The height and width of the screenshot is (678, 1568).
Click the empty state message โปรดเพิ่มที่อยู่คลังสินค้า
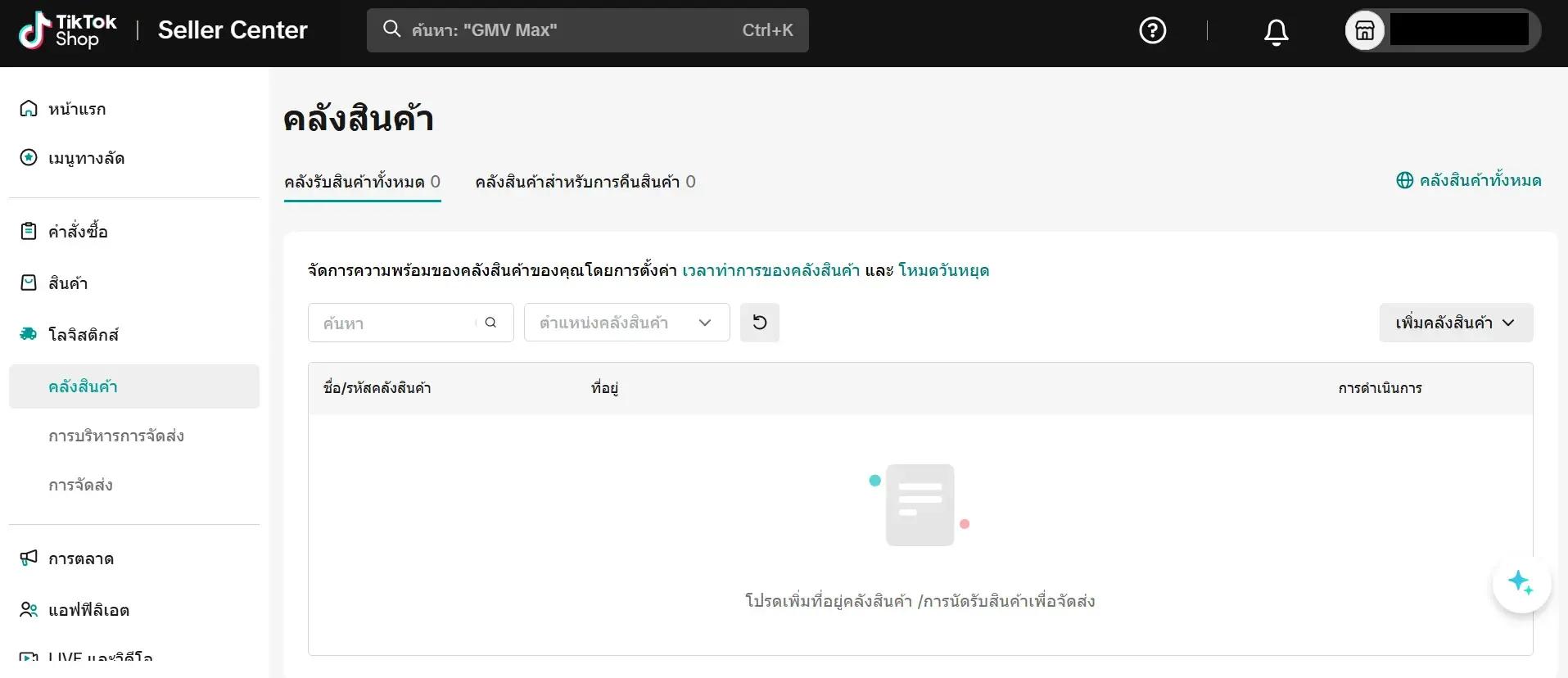point(920,601)
